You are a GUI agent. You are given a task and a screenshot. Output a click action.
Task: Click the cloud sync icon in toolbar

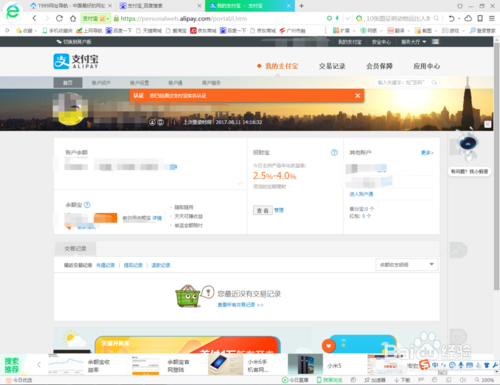(x=468, y=18)
